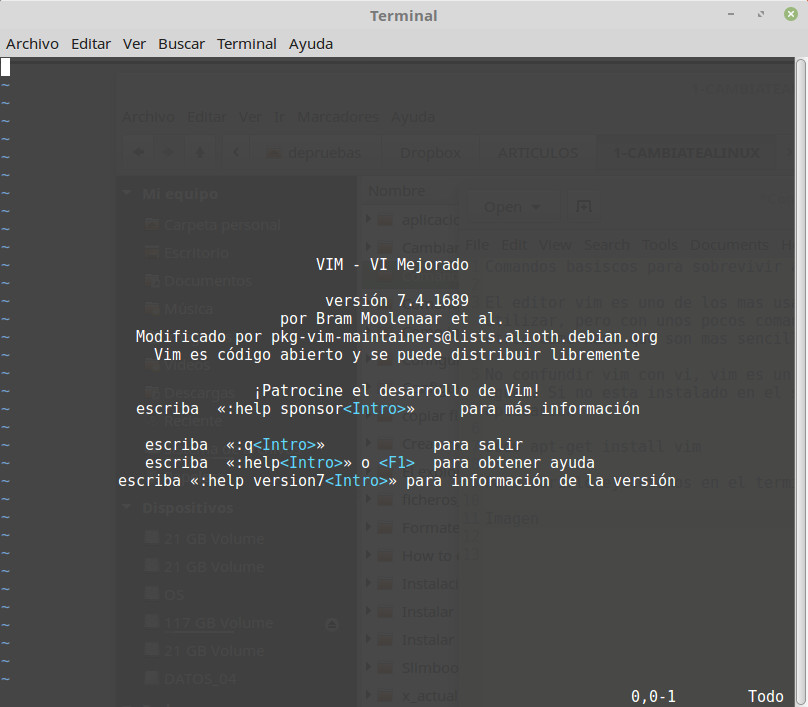This screenshot has width=808, height=707.
Task: Eject the 117 GB Volume device
Action: click(x=332, y=624)
